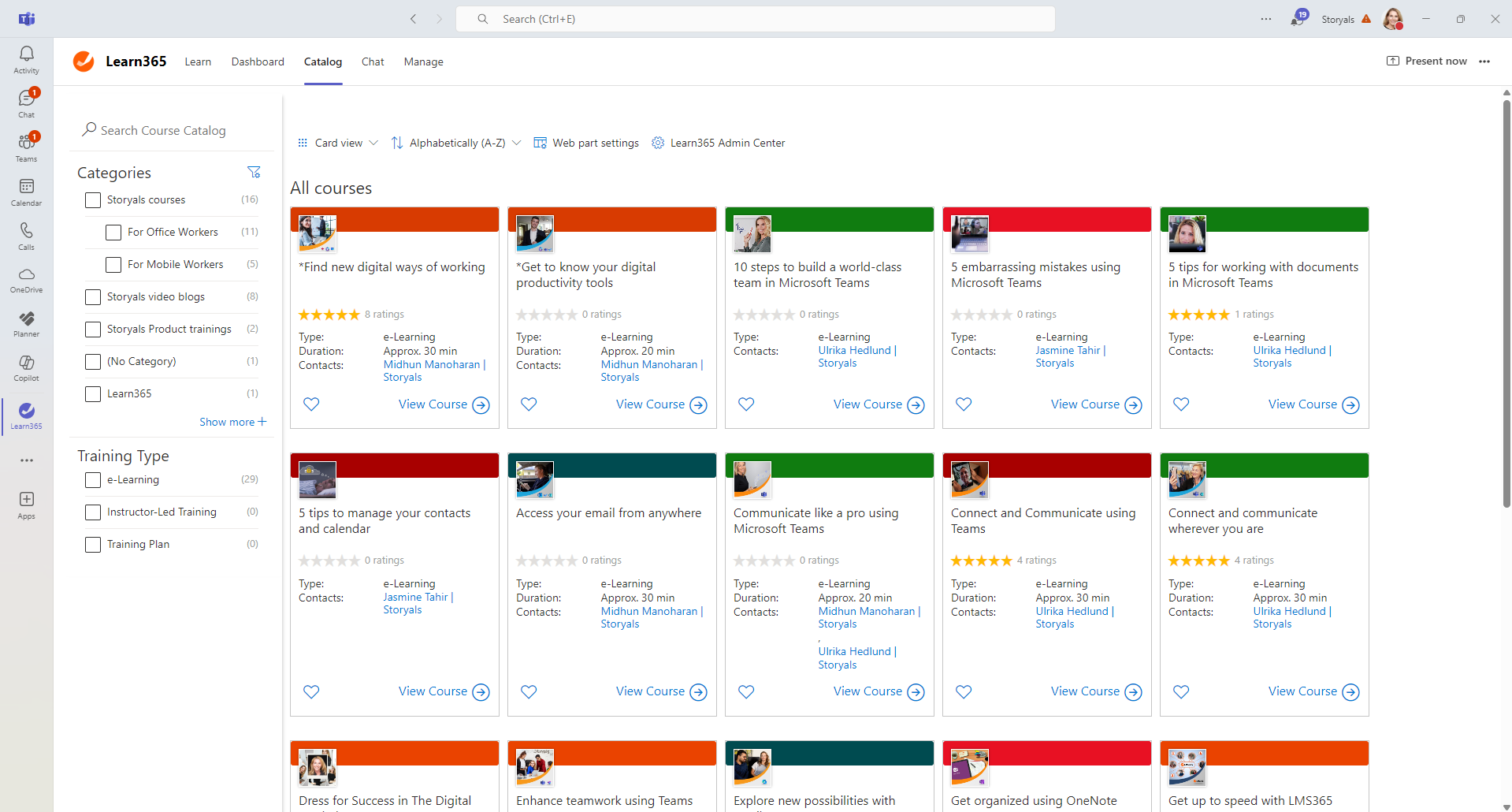Focus Teams Search (Ctrl+E) box
1512x812 pixels.
tap(755, 19)
